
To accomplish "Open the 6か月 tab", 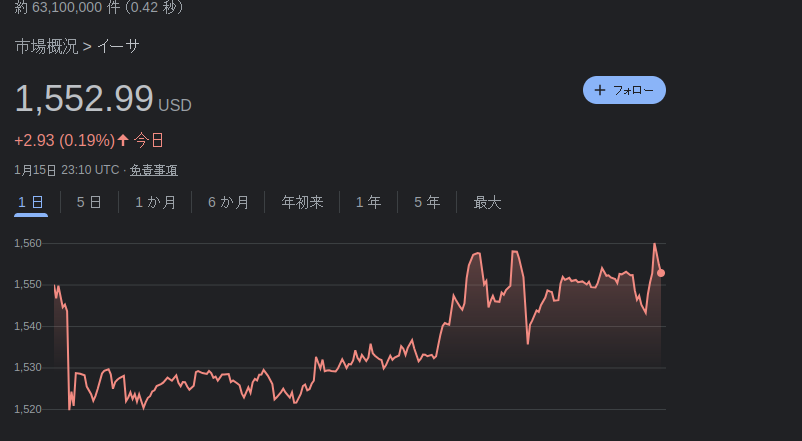I will tap(229, 202).
